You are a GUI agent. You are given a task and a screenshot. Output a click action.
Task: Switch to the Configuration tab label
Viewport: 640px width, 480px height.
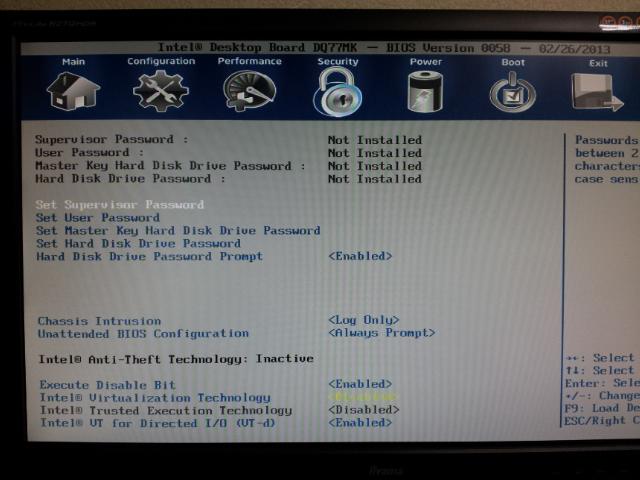[x=161, y=61]
